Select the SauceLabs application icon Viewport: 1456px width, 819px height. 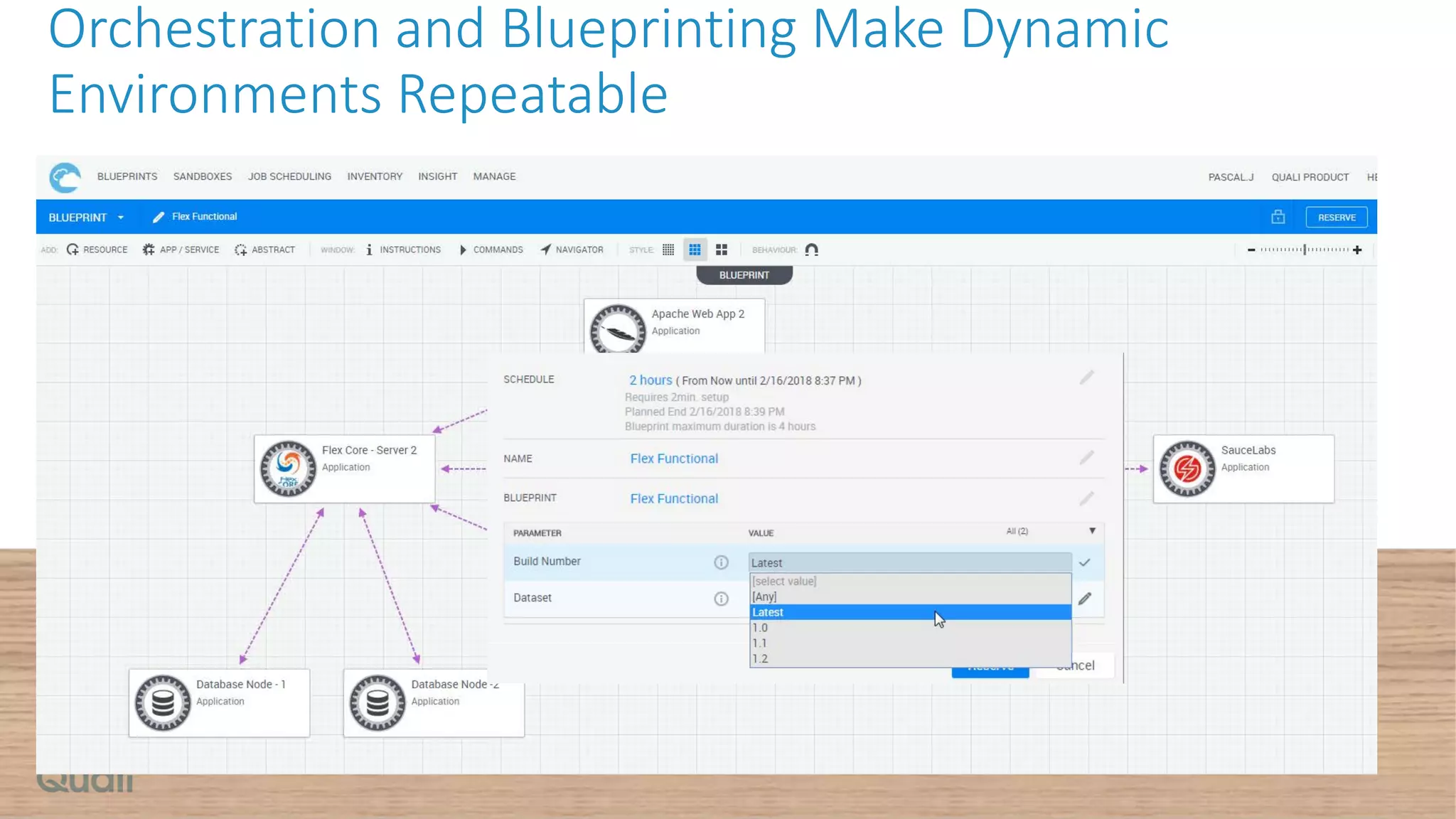point(1187,469)
